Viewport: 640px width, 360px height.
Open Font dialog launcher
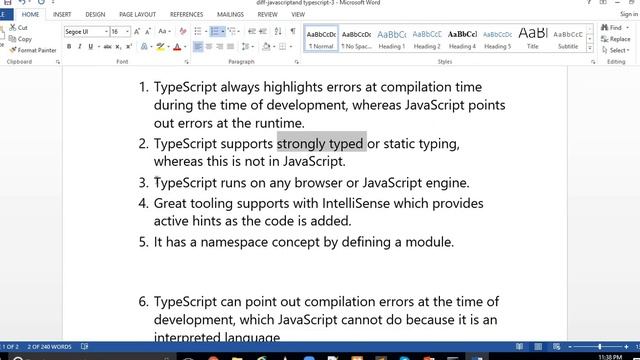187,62
